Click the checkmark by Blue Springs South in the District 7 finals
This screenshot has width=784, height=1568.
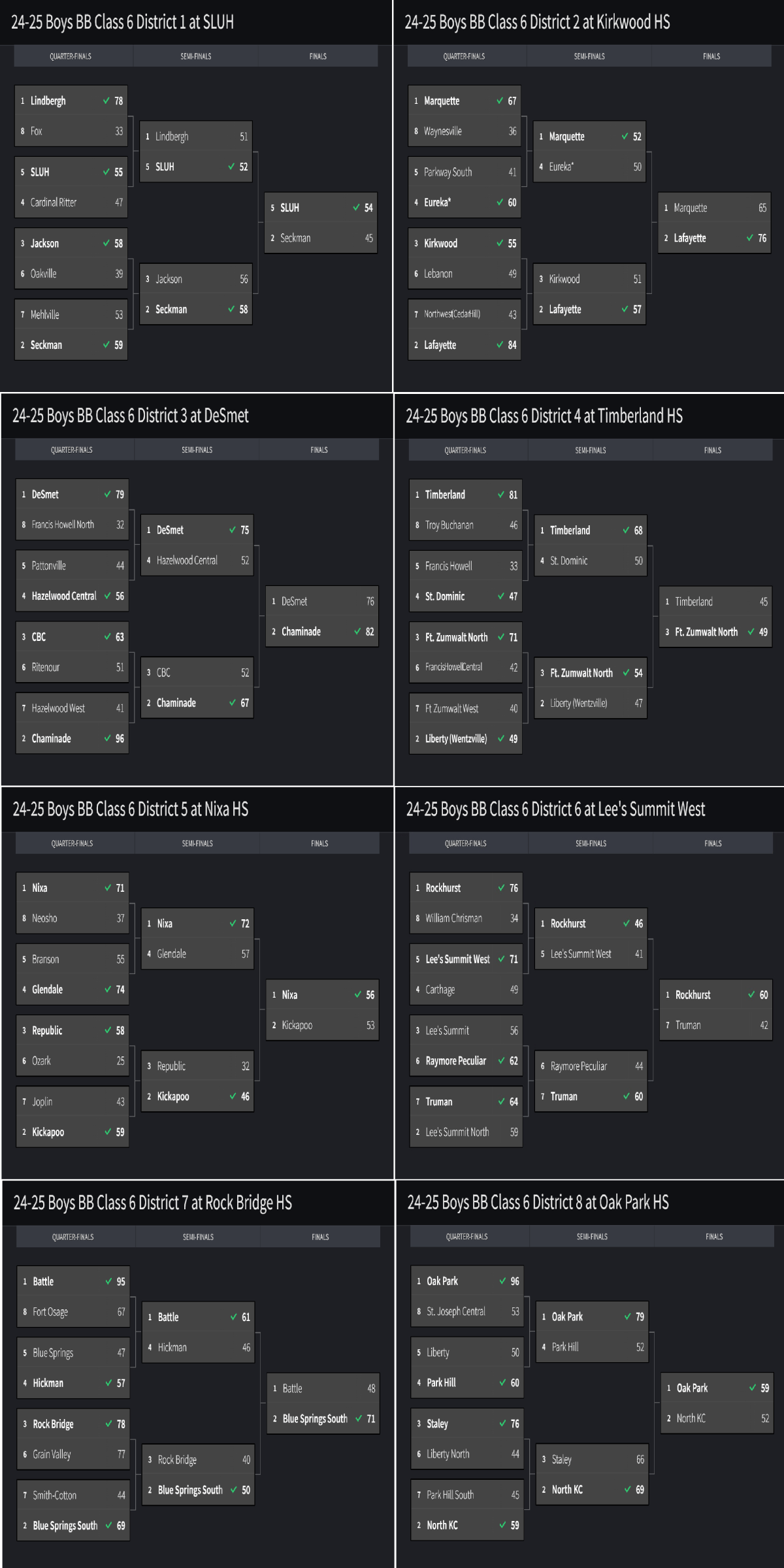359,1418
